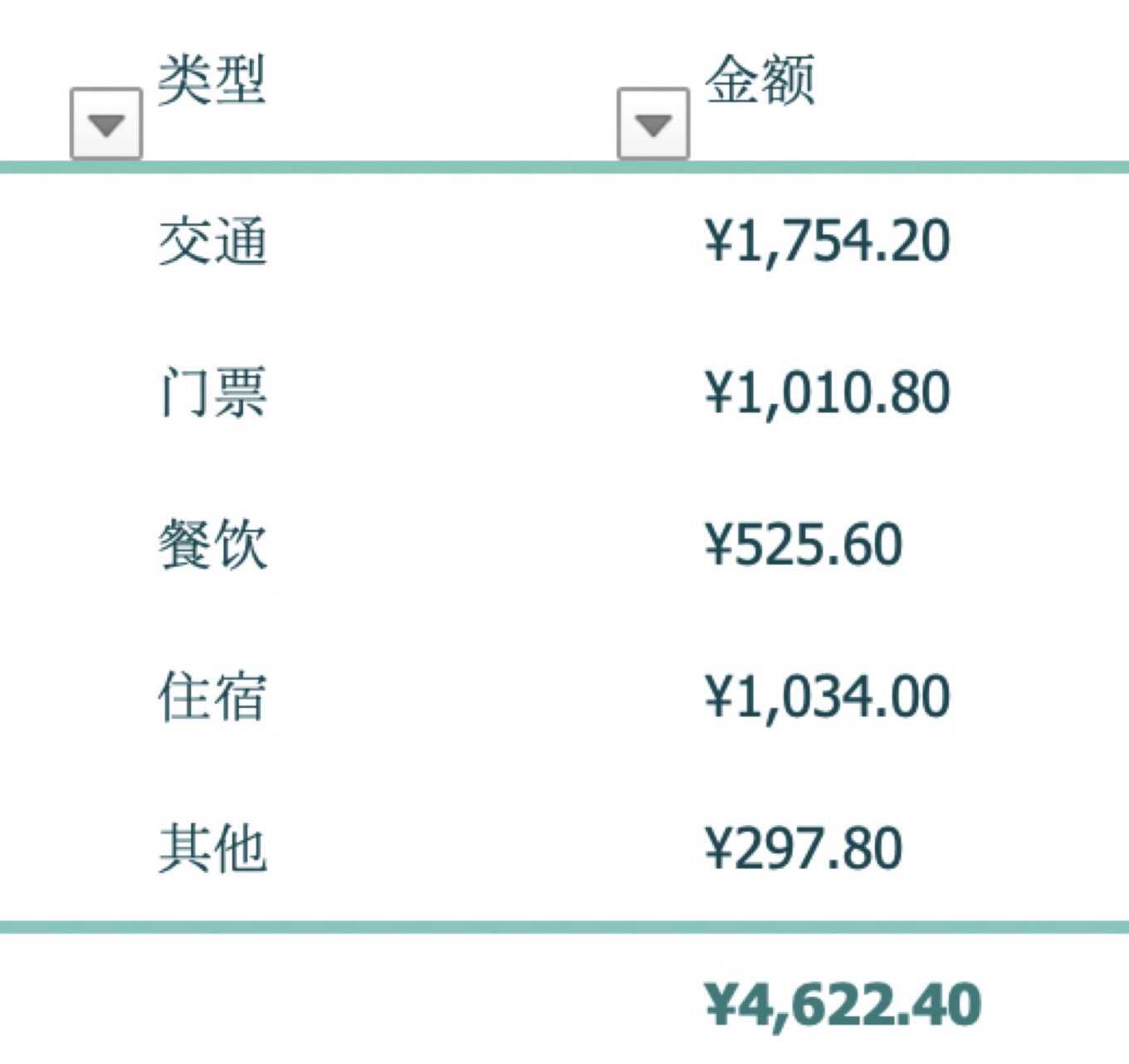Select the 门票 type cell

[213, 393]
